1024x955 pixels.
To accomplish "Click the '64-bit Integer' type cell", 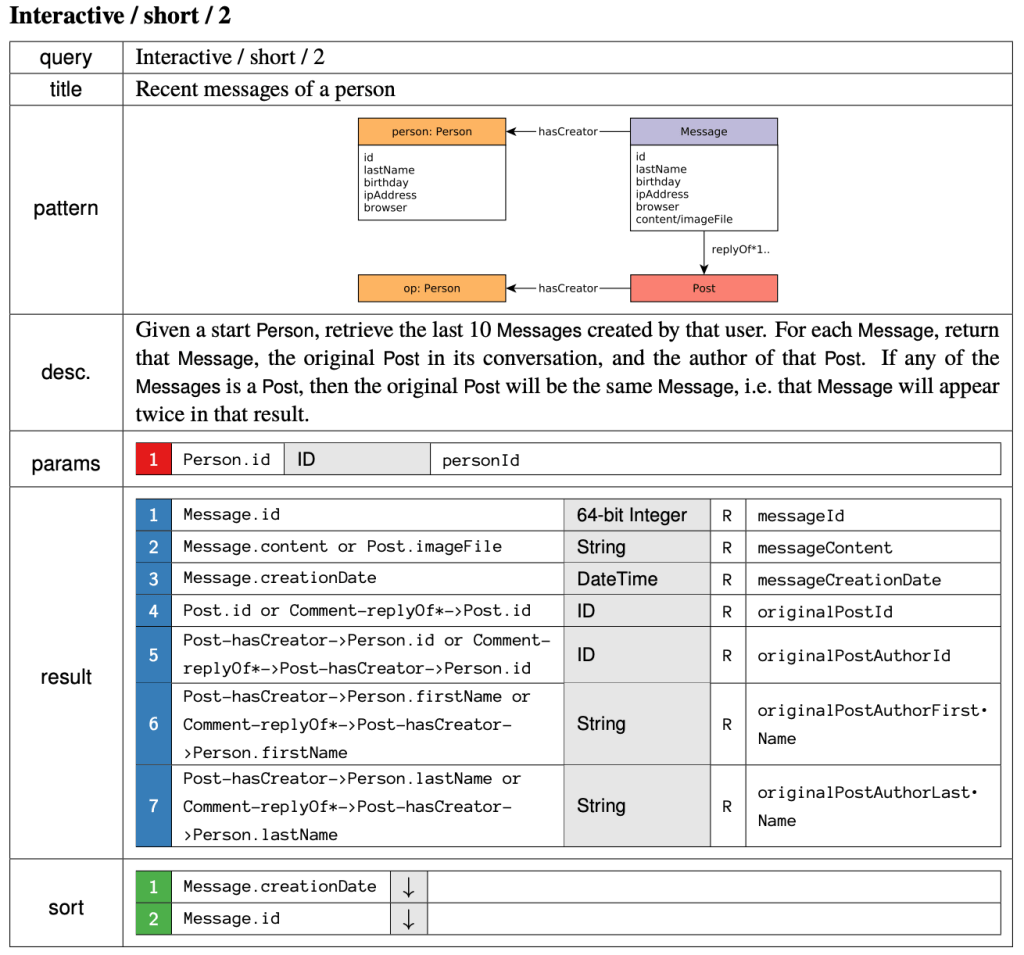I will point(631,516).
